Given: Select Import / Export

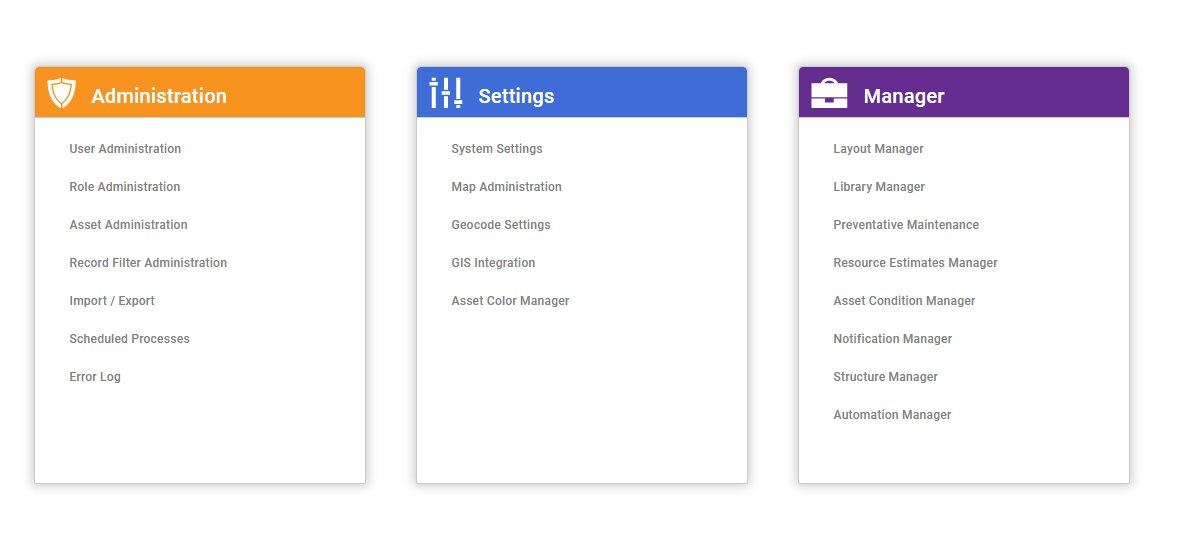Looking at the screenshot, I should point(112,300).
